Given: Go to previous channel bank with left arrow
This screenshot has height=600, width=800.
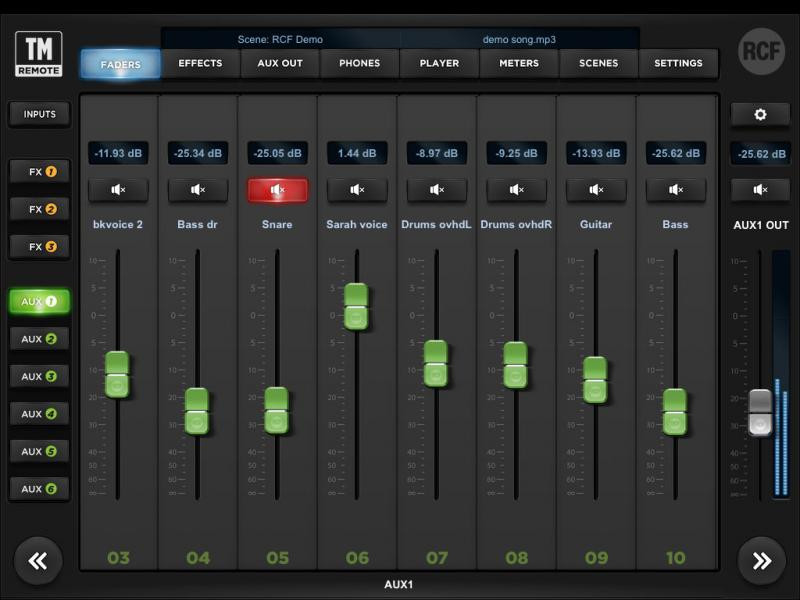Looking at the screenshot, I should point(38,561).
